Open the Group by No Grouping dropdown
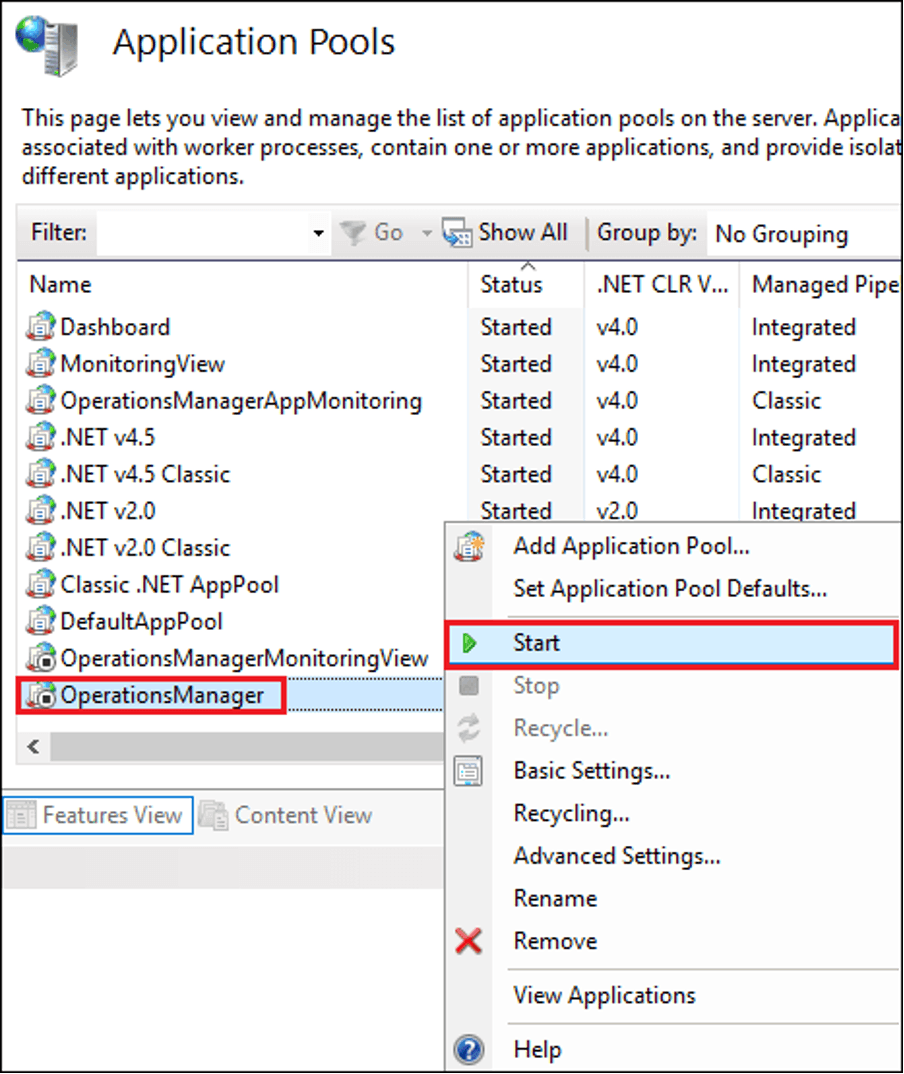 (800, 234)
